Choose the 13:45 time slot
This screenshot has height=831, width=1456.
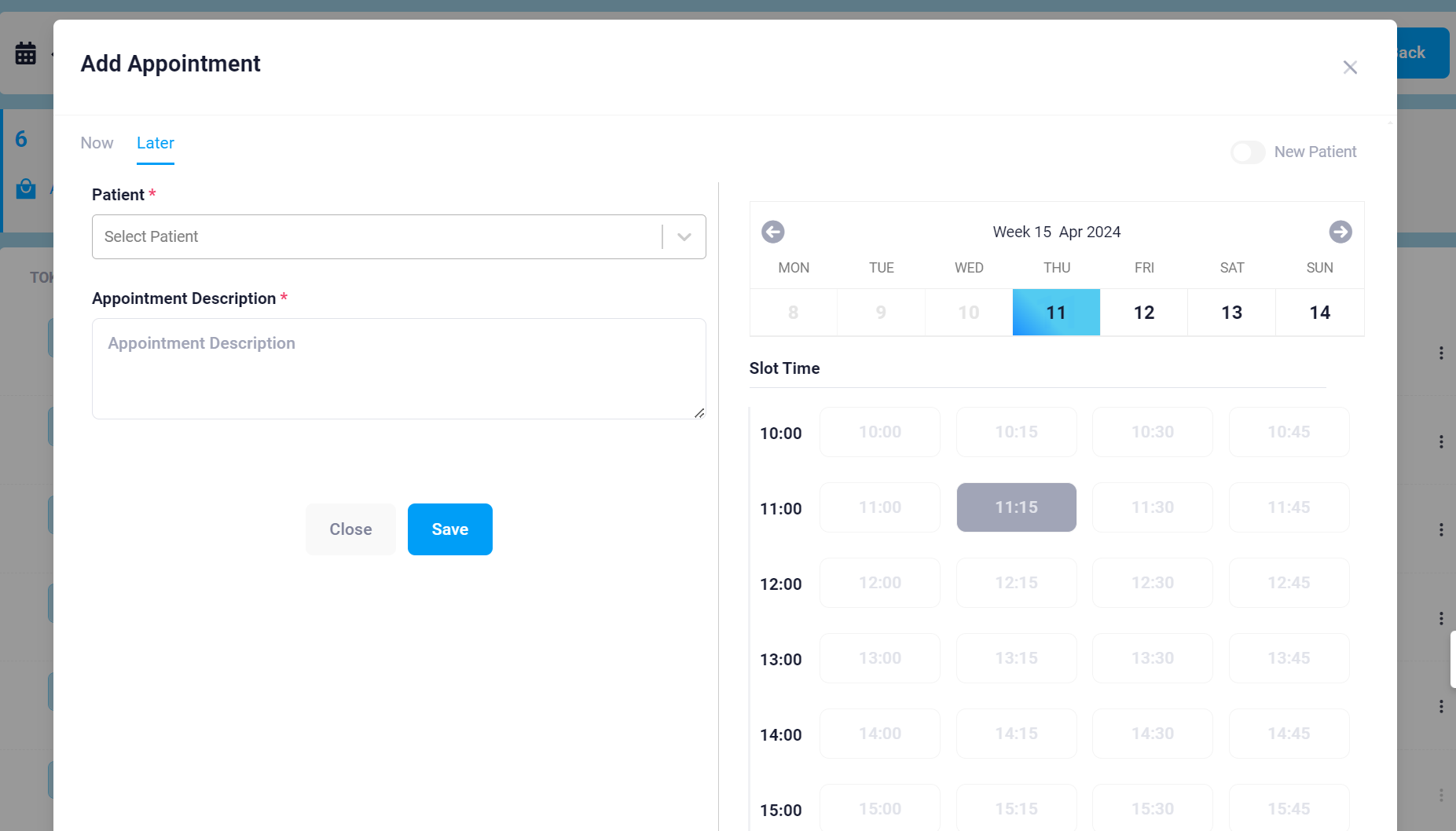tap(1289, 658)
